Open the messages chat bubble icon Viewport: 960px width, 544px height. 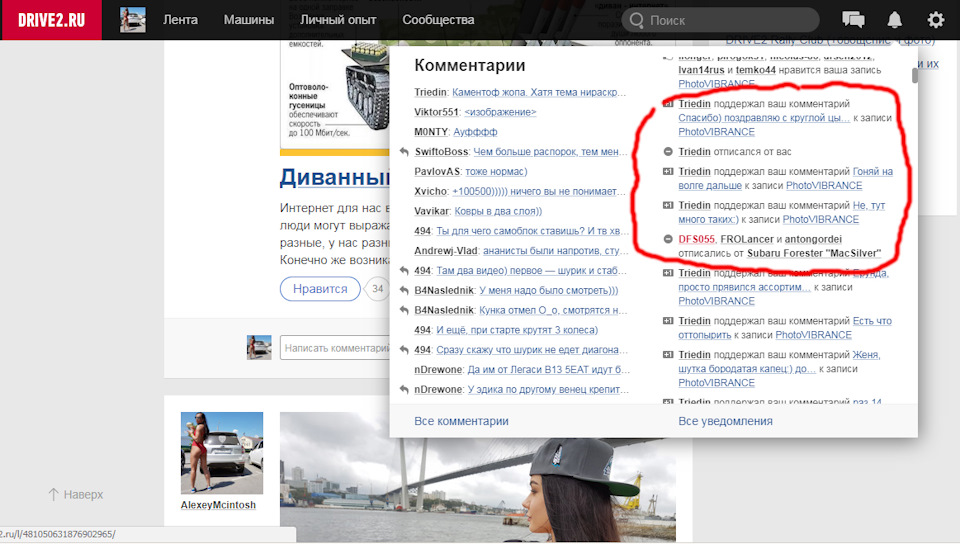pyautogui.click(x=853, y=20)
